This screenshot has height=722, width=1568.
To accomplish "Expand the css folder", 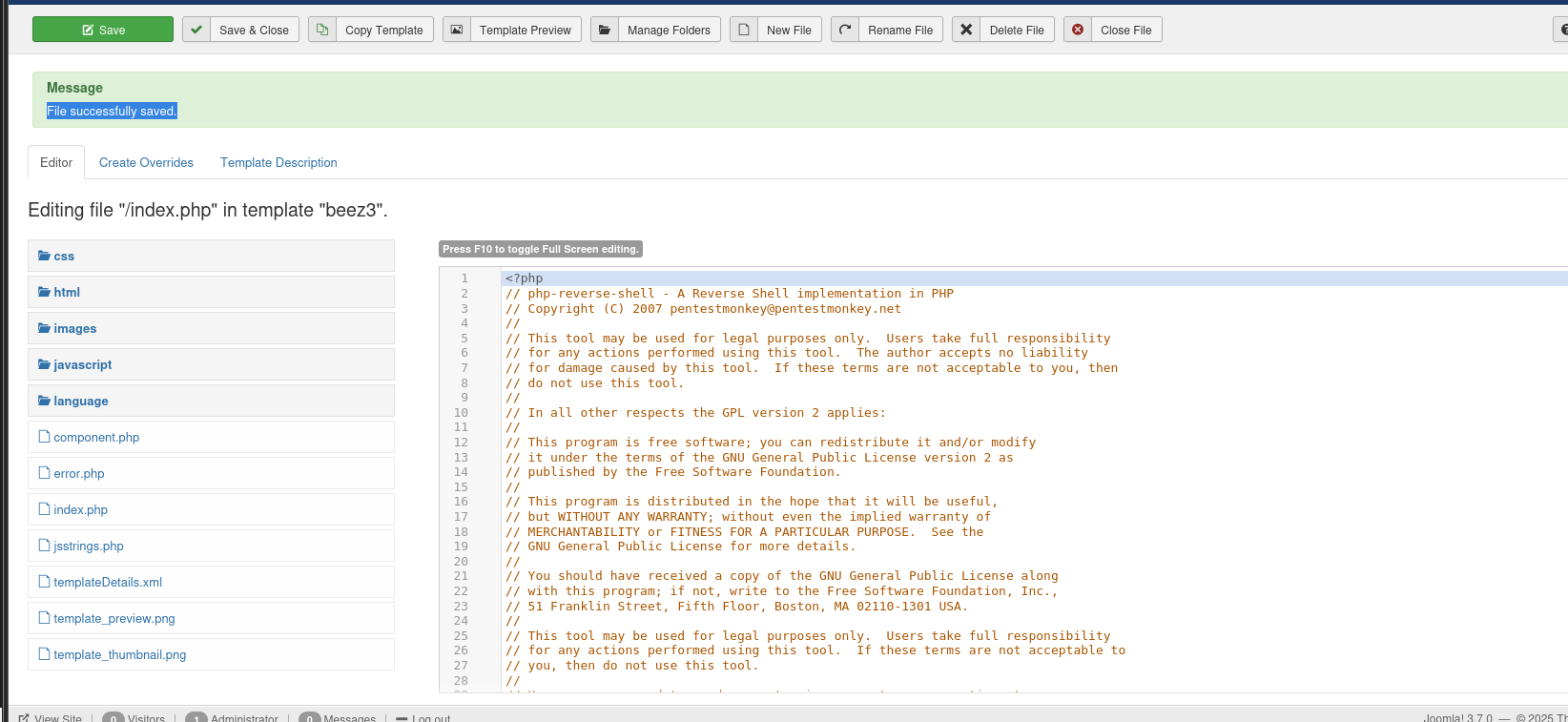I will (63, 256).
